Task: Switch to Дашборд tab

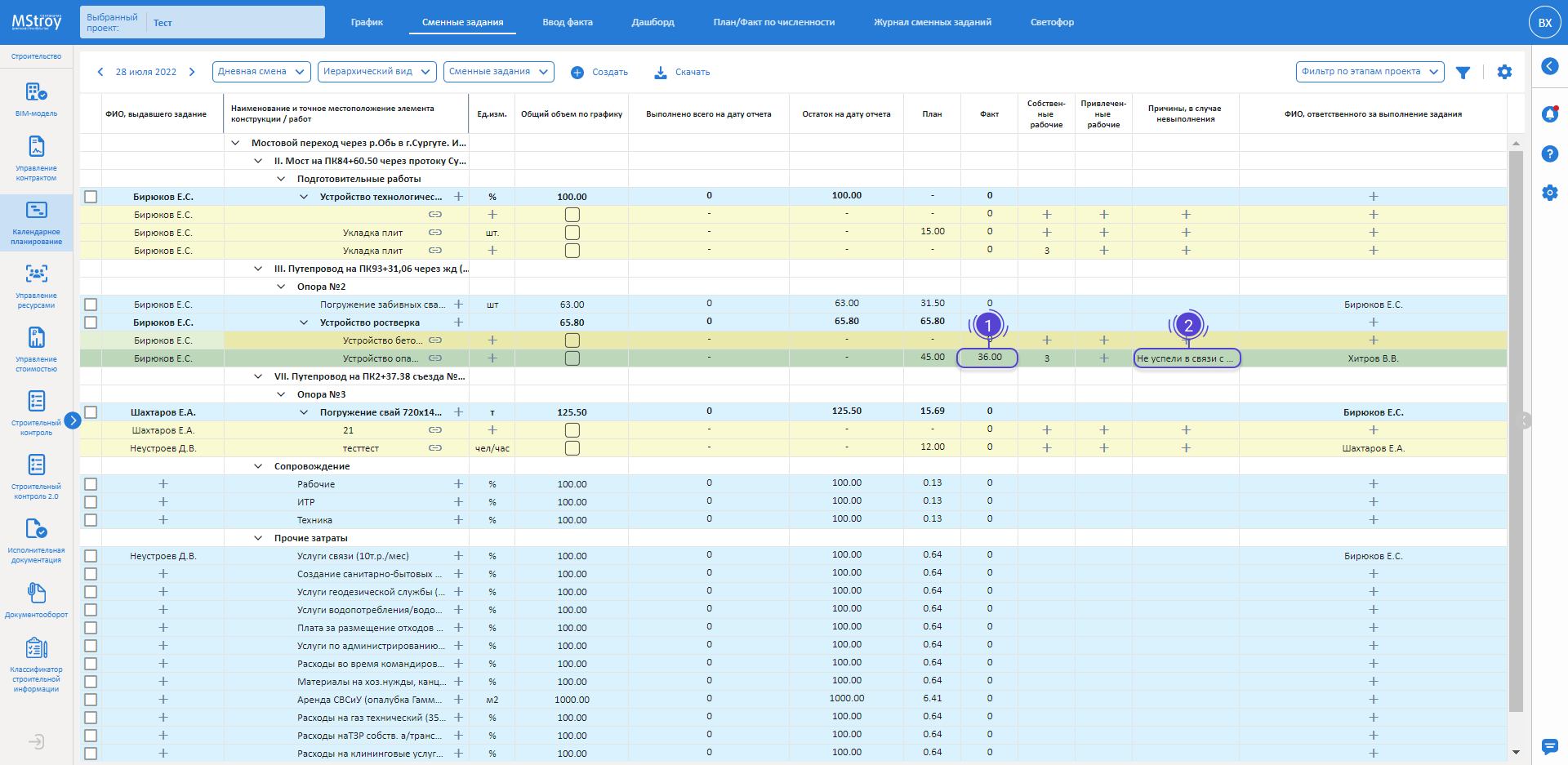Action: coord(653,22)
